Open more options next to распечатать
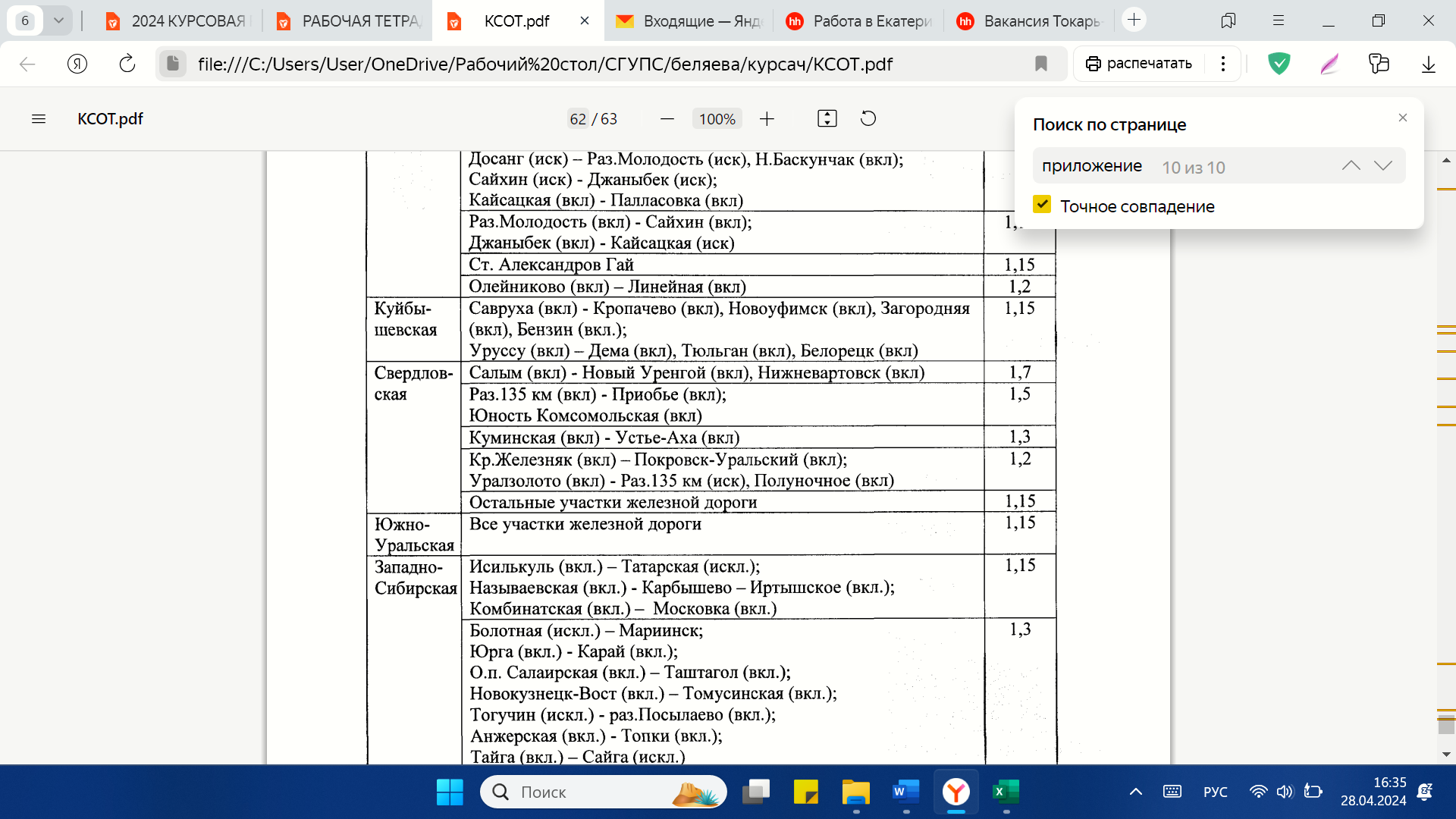This screenshot has width=1456, height=819. 1222,64
